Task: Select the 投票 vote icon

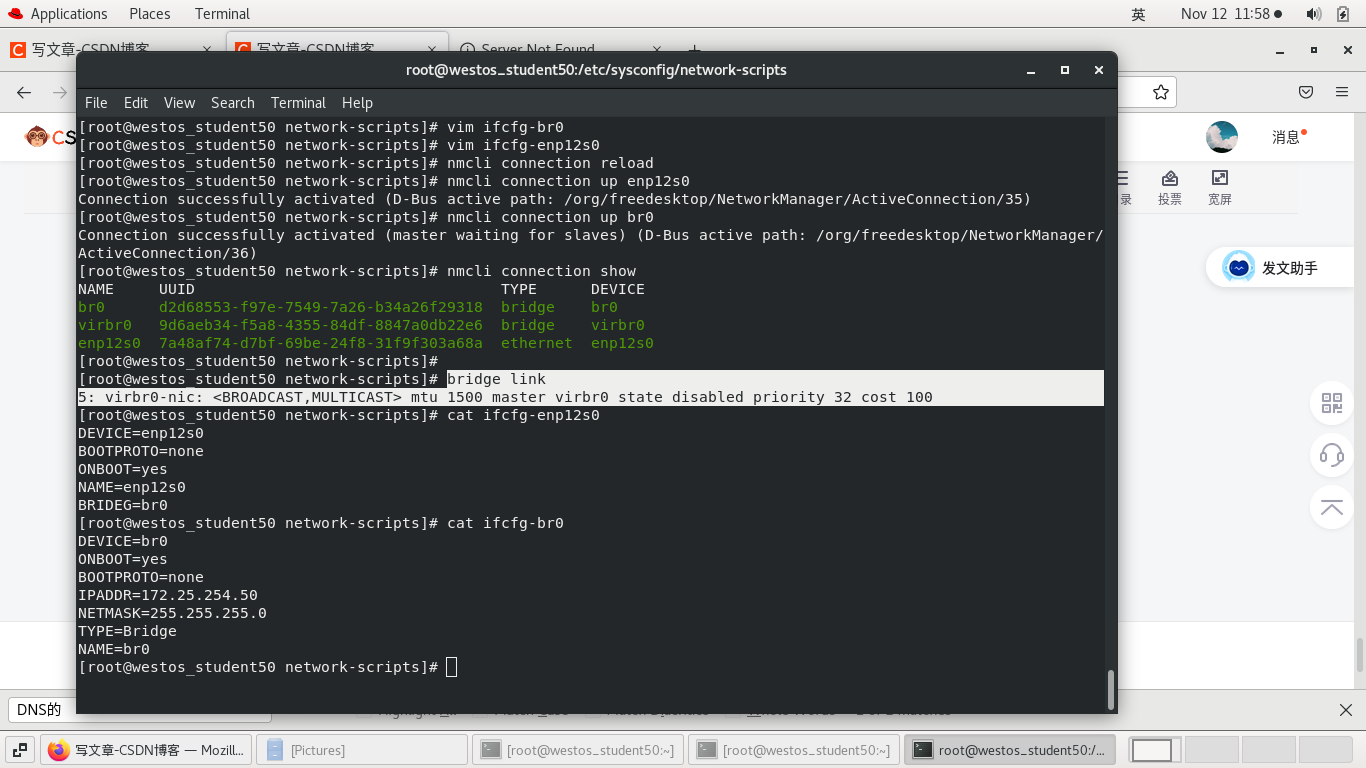Action: (x=1169, y=178)
